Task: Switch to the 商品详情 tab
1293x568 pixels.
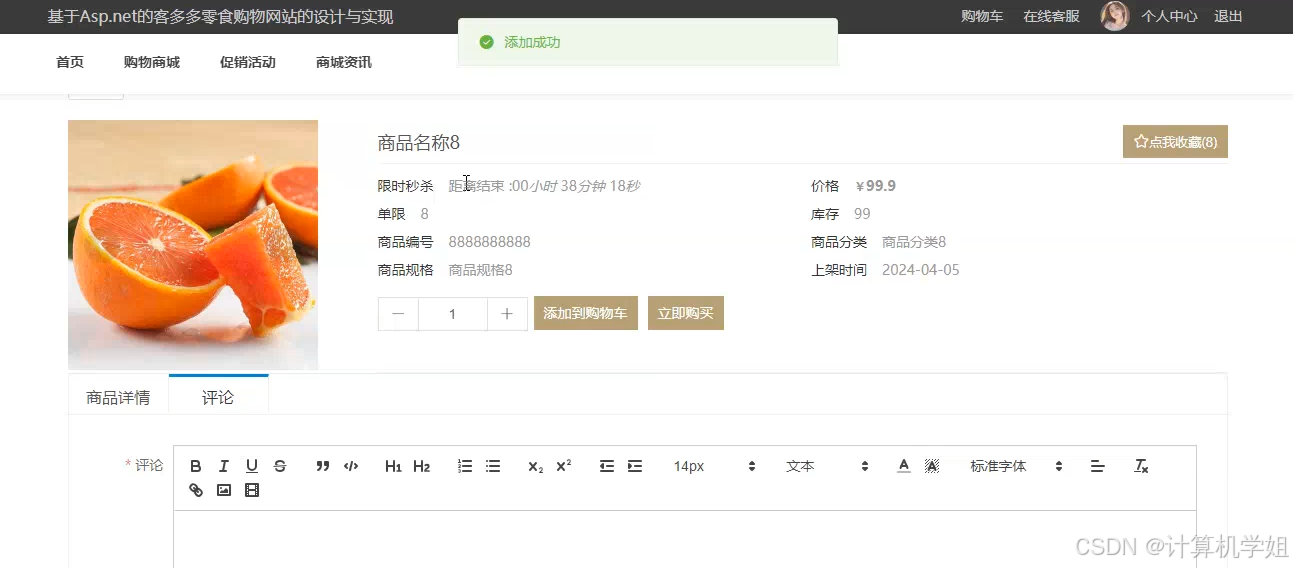Action: [118, 397]
